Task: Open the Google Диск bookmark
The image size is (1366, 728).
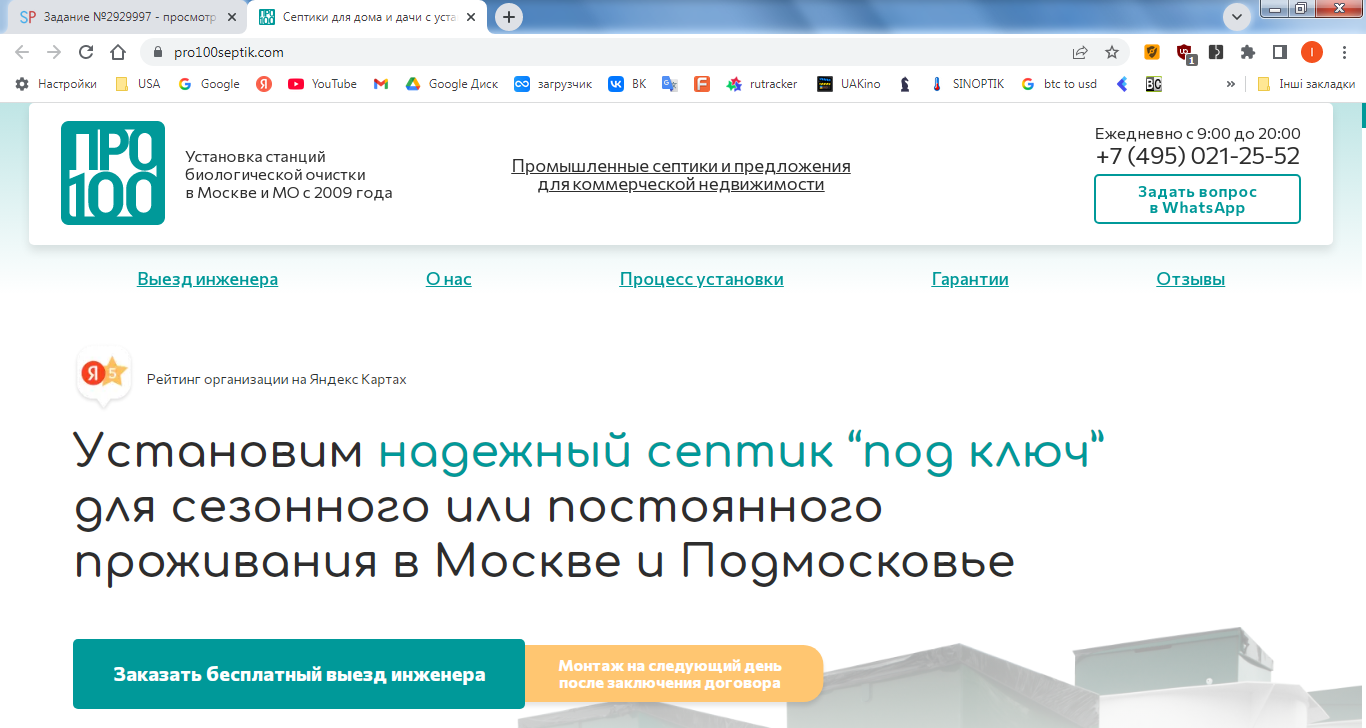Action: 451,84
